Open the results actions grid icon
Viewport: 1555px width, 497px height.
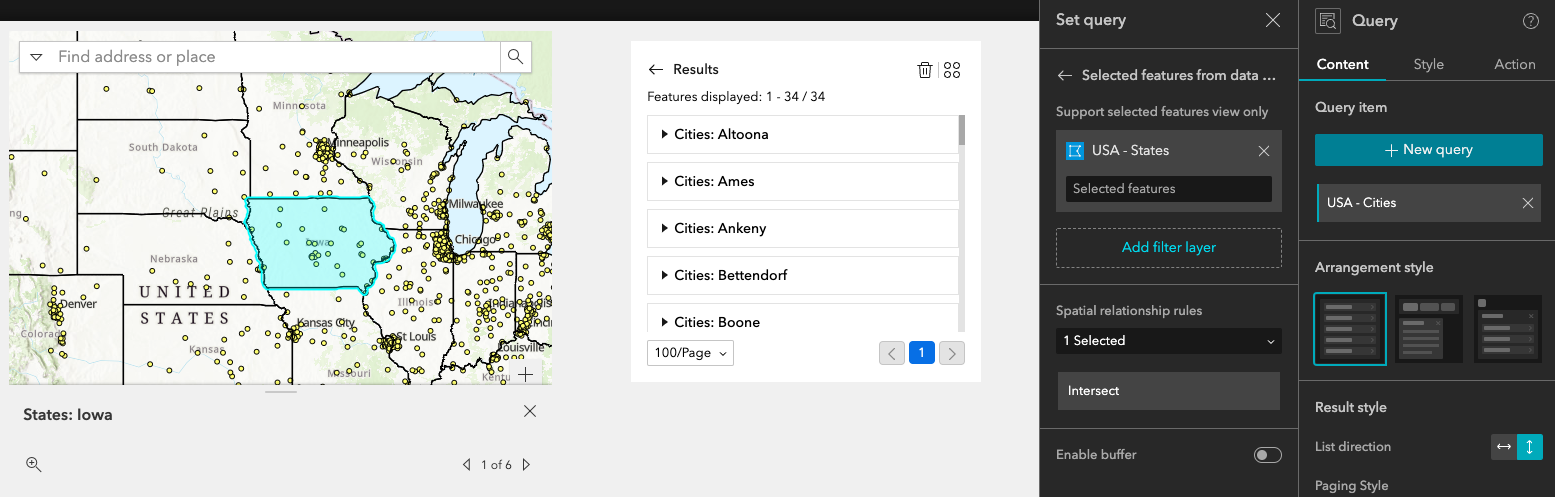coord(952,70)
